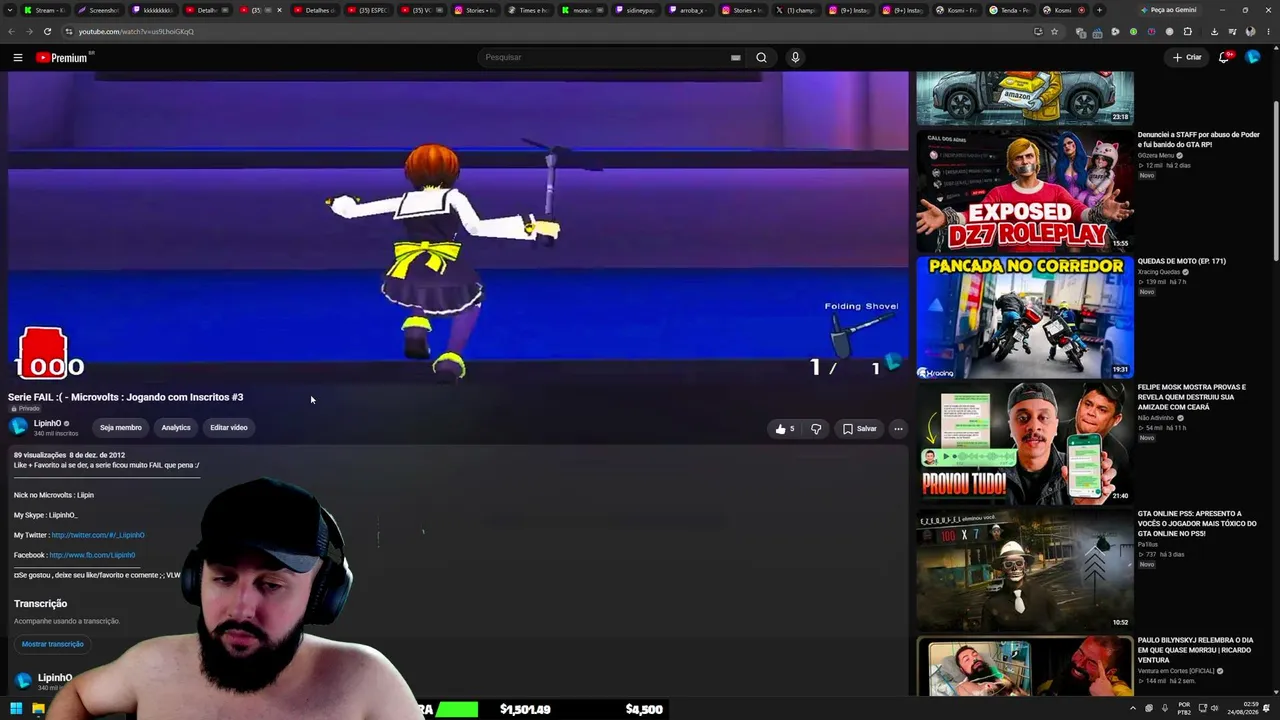Open title 'Denunciei a STAFF por abuso de Poder'

(1198, 139)
